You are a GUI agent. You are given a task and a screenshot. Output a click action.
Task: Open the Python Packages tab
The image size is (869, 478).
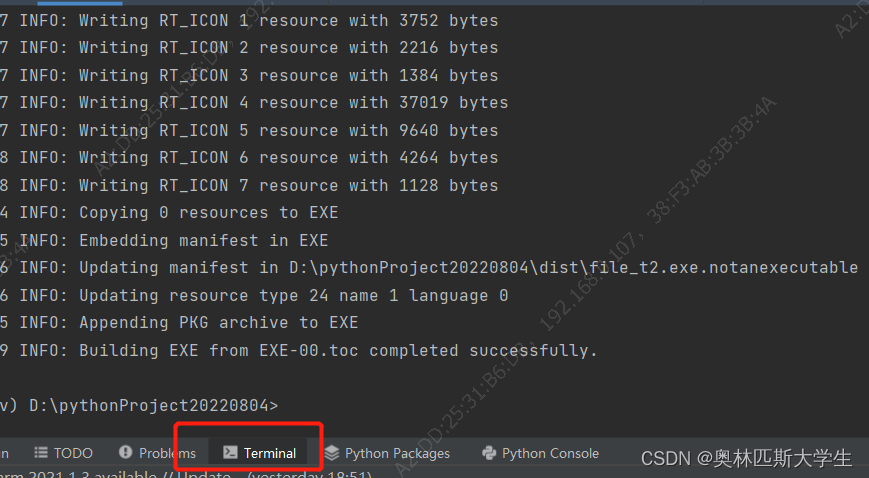(x=387, y=453)
